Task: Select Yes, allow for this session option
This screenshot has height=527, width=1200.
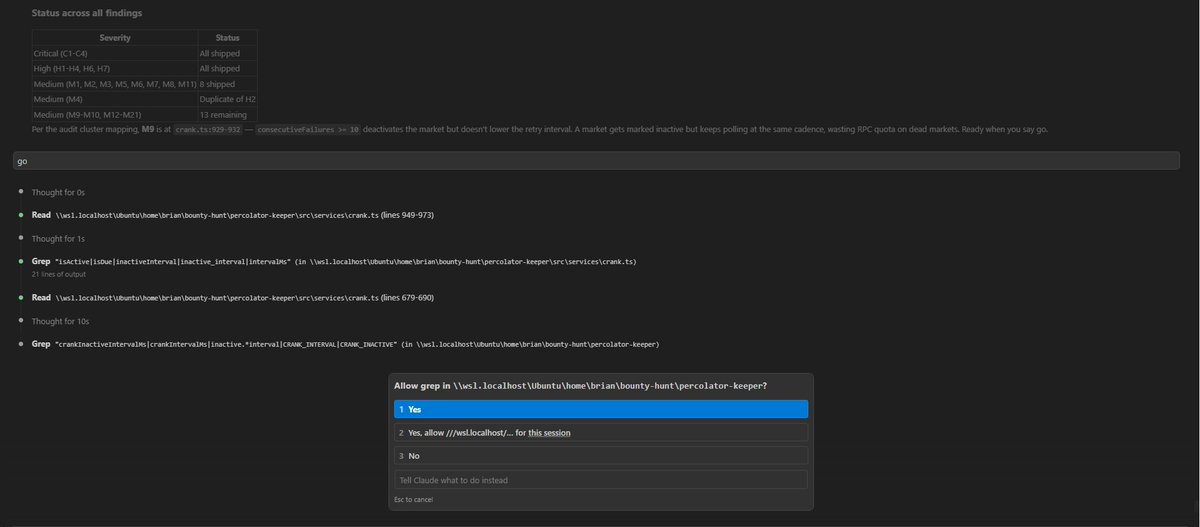Action: click(x=601, y=432)
